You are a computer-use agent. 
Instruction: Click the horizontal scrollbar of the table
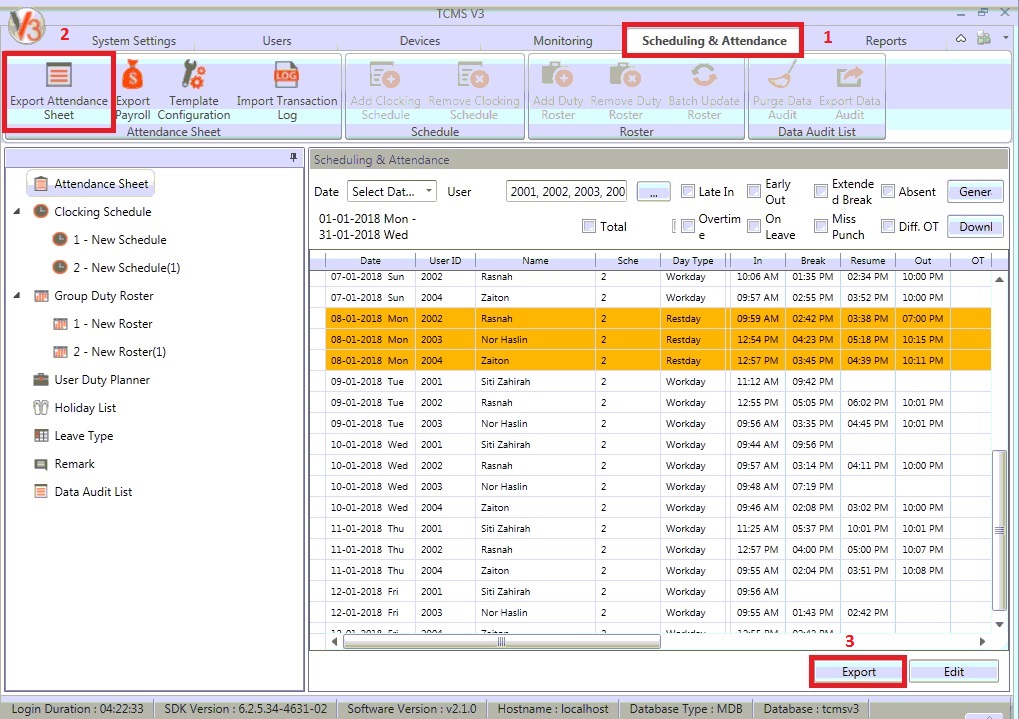[x=500, y=642]
